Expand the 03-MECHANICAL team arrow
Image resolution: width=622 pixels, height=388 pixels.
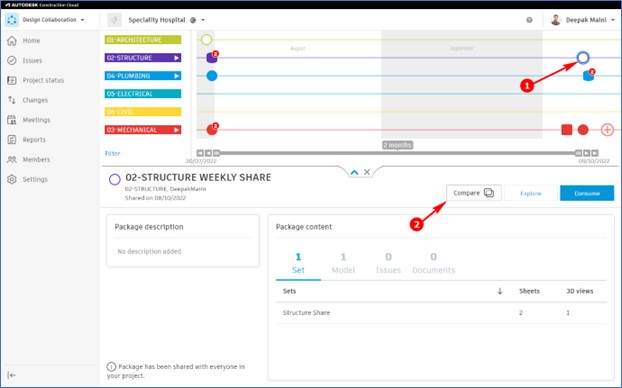(177, 130)
